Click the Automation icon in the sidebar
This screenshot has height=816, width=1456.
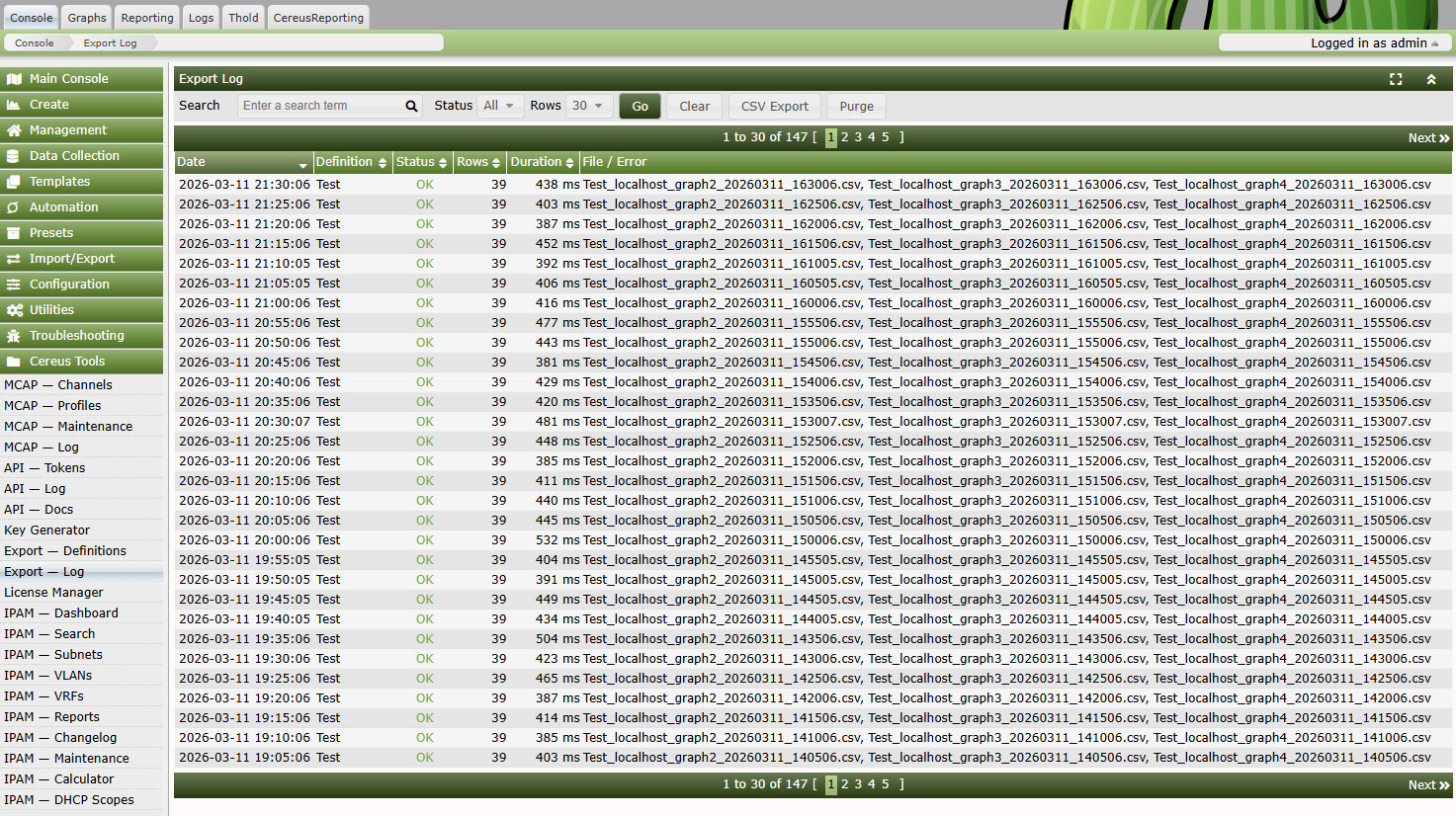14,206
